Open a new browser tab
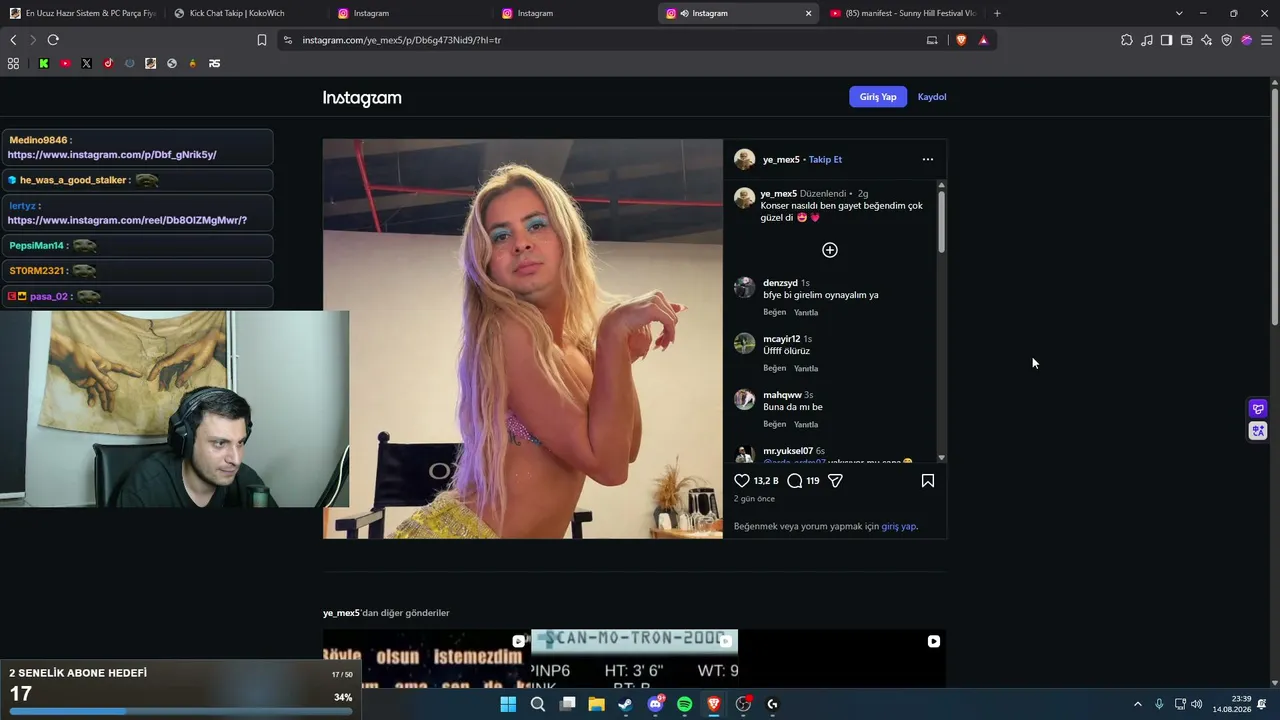 pyautogui.click(x=997, y=13)
